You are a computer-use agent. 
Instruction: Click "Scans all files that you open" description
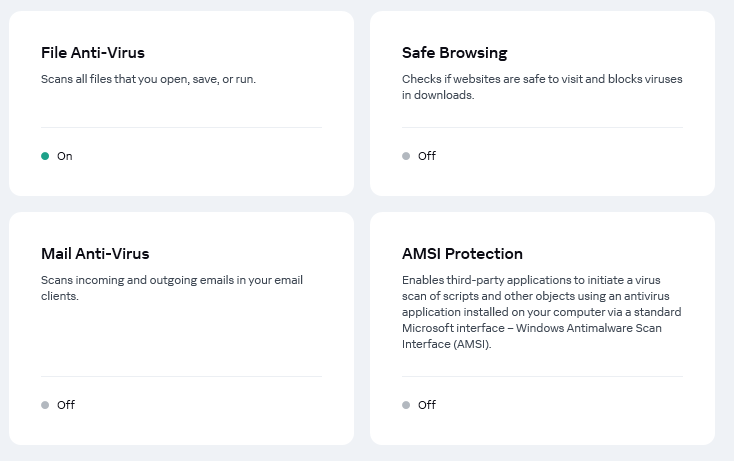tap(149, 79)
